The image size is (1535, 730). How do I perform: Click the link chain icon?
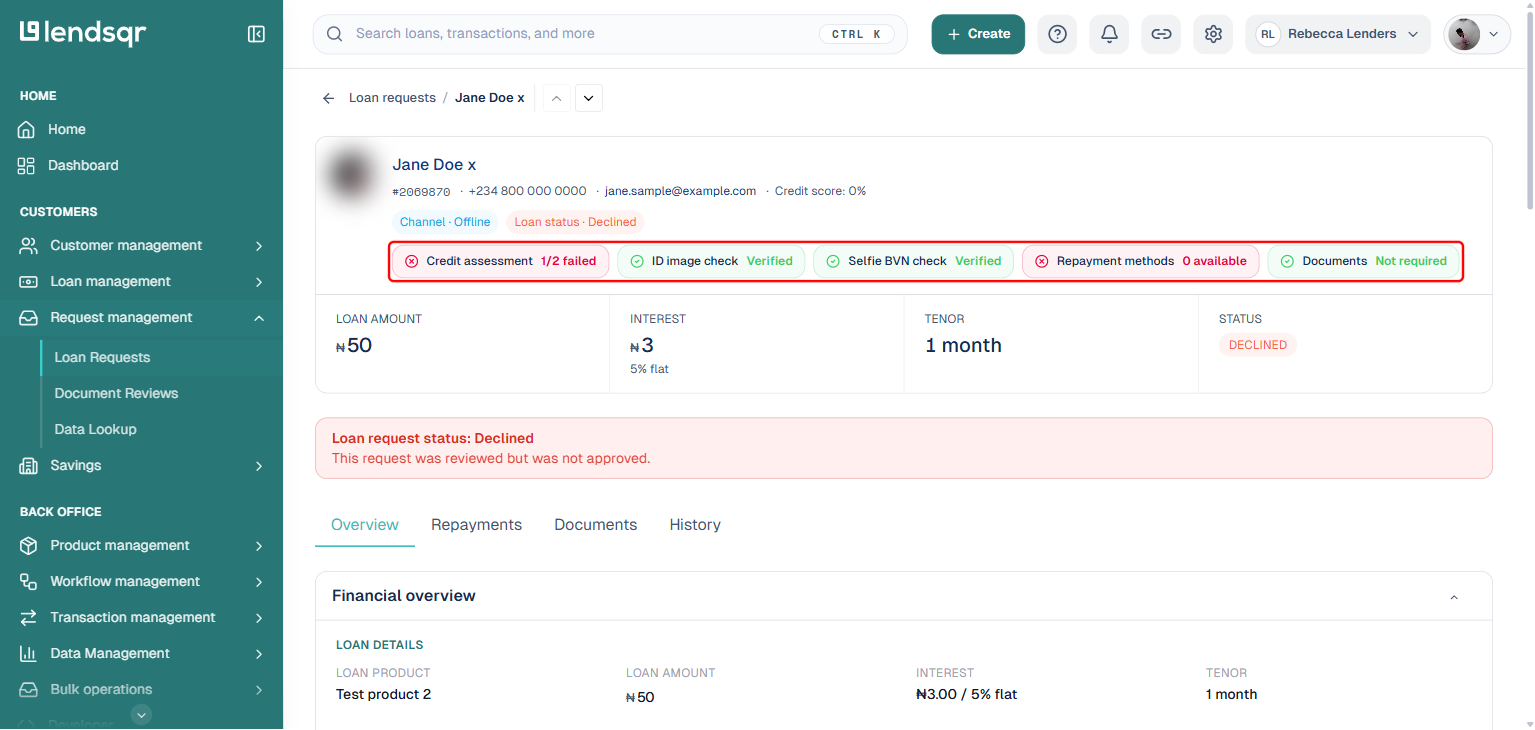1161,34
